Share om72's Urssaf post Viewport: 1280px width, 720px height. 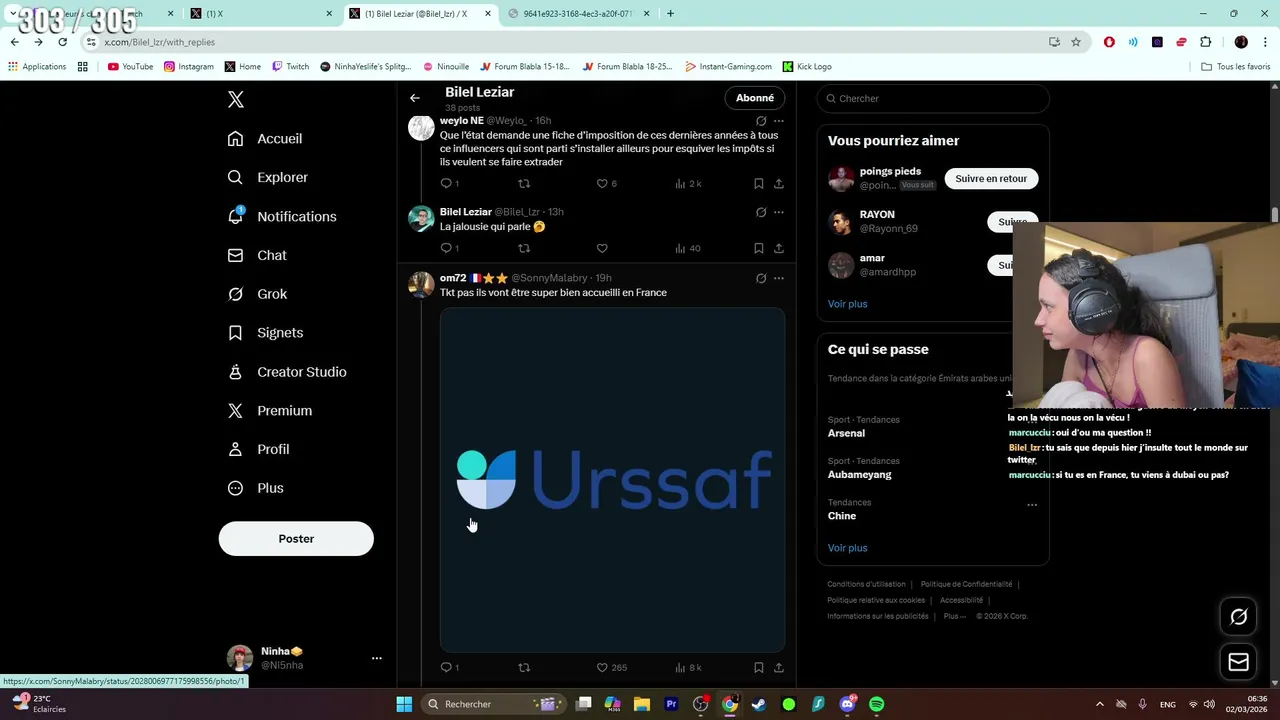pos(779,668)
